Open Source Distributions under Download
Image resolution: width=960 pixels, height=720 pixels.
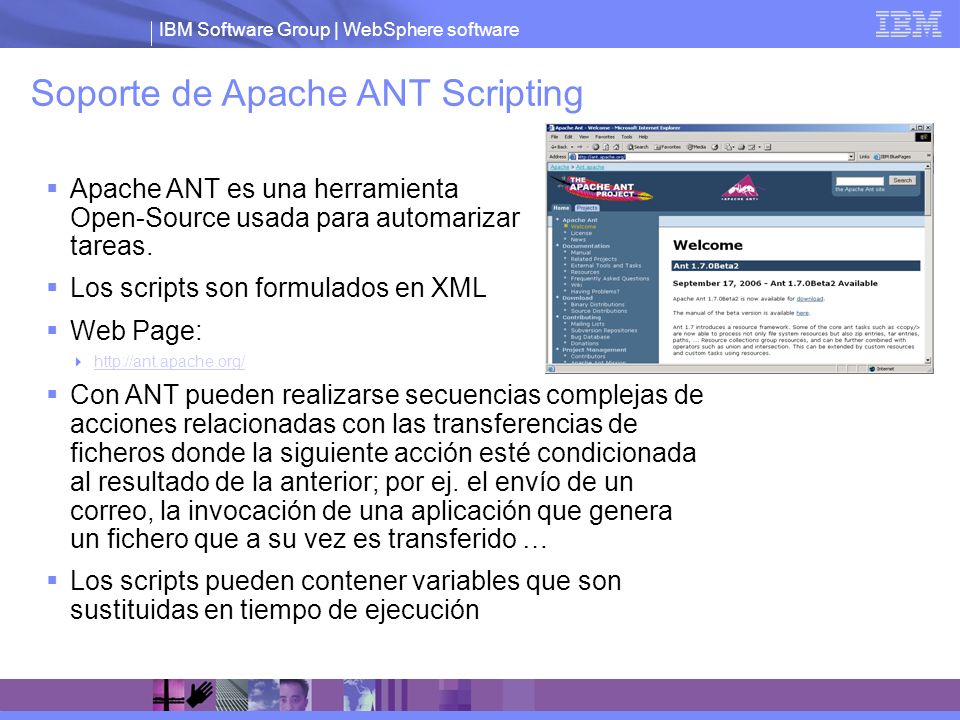(599, 311)
